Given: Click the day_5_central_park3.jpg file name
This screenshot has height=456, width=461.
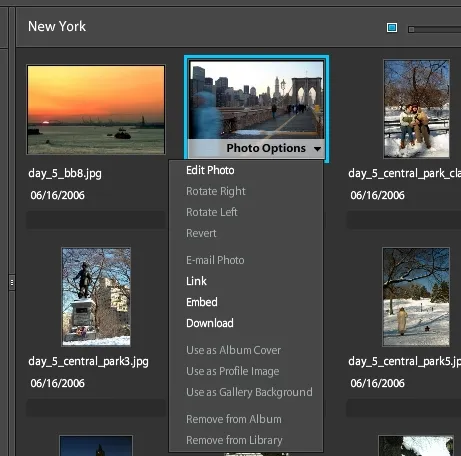Looking at the screenshot, I should tap(88, 362).
